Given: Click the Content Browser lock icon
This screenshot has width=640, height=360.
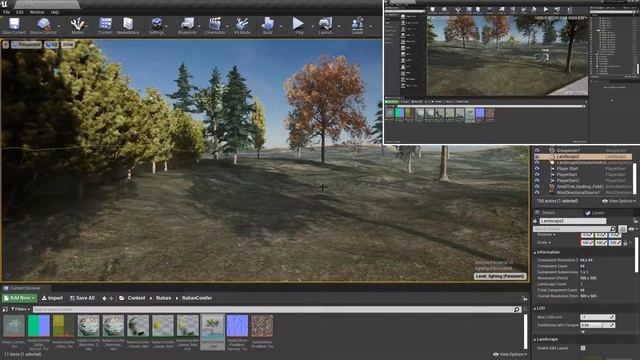Looking at the screenshot, I should 525,298.
